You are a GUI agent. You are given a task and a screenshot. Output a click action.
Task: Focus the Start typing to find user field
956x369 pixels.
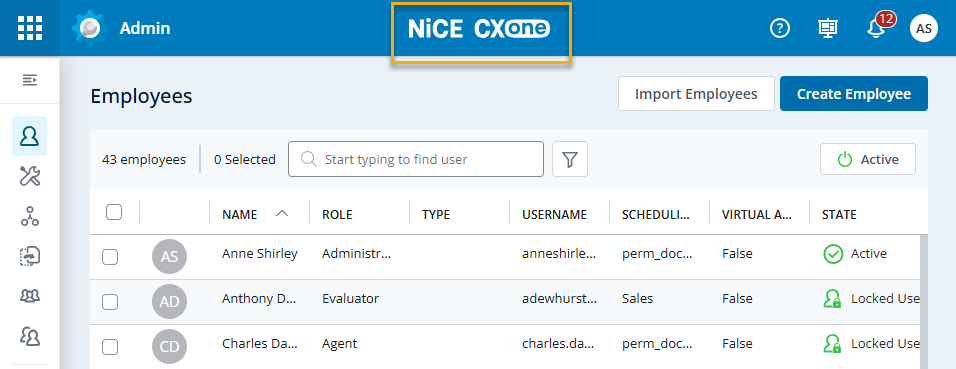point(416,159)
